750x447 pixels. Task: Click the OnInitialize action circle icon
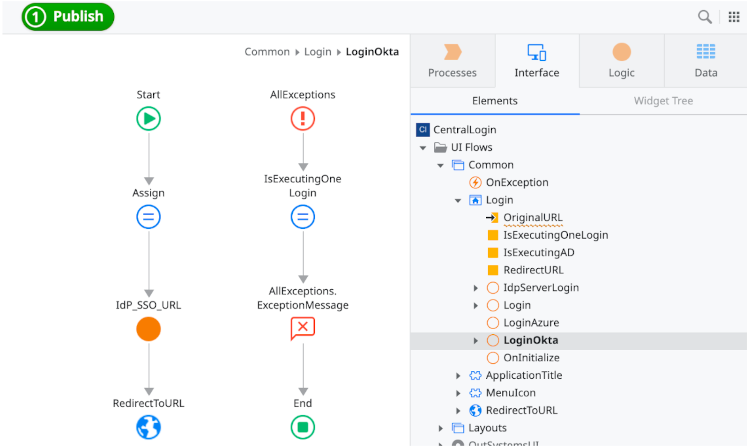point(493,358)
